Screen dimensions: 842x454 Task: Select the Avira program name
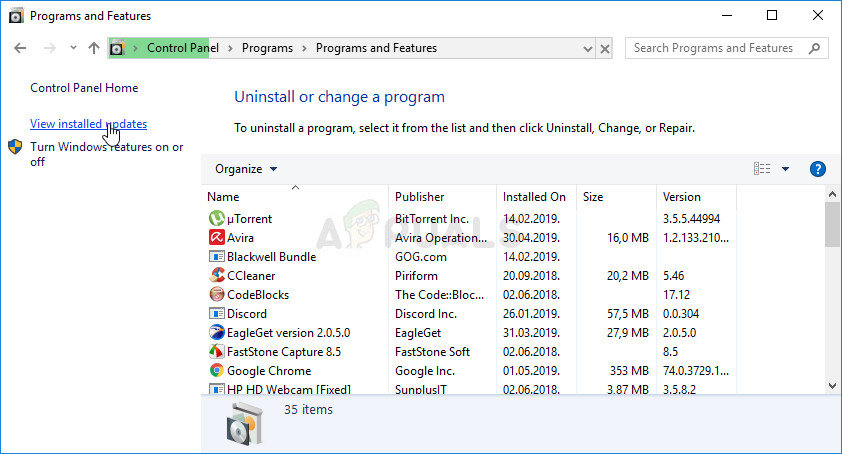[240, 237]
